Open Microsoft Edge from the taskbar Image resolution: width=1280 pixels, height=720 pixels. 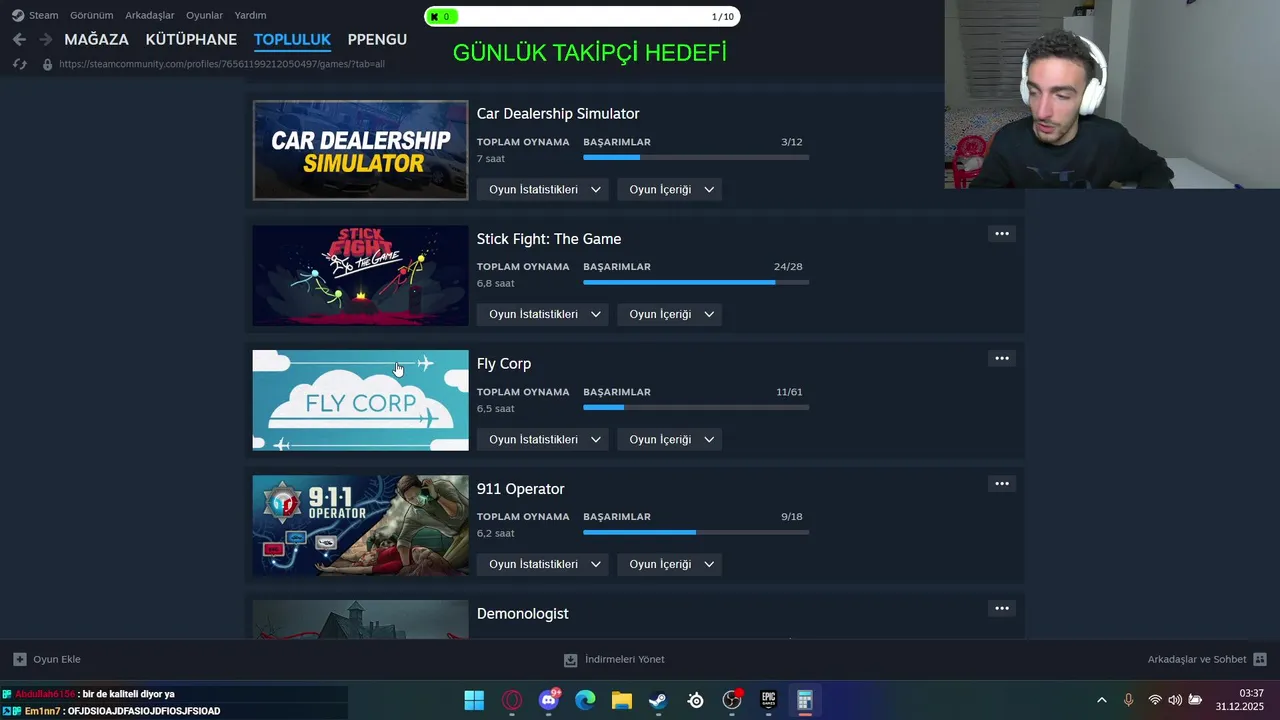click(585, 700)
